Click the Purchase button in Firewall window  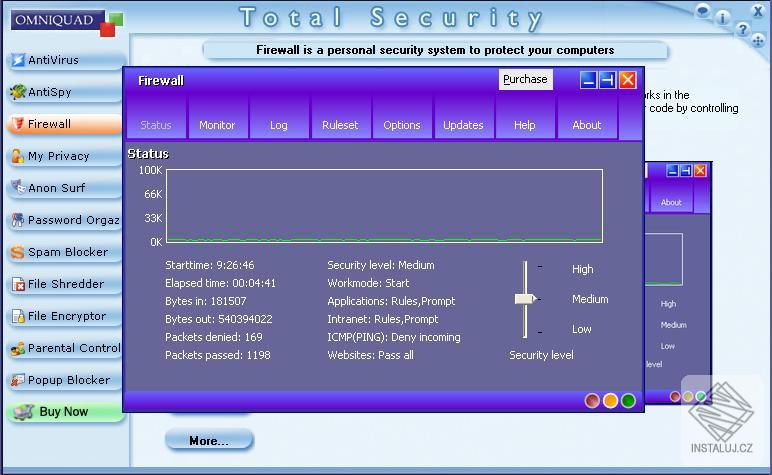(525, 79)
